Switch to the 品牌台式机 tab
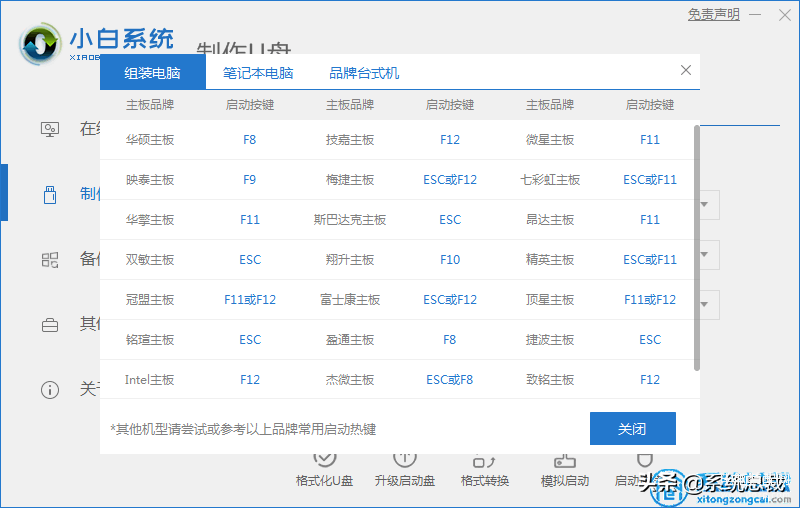The width and height of the screenshot is (800, 508). [364, 73]
